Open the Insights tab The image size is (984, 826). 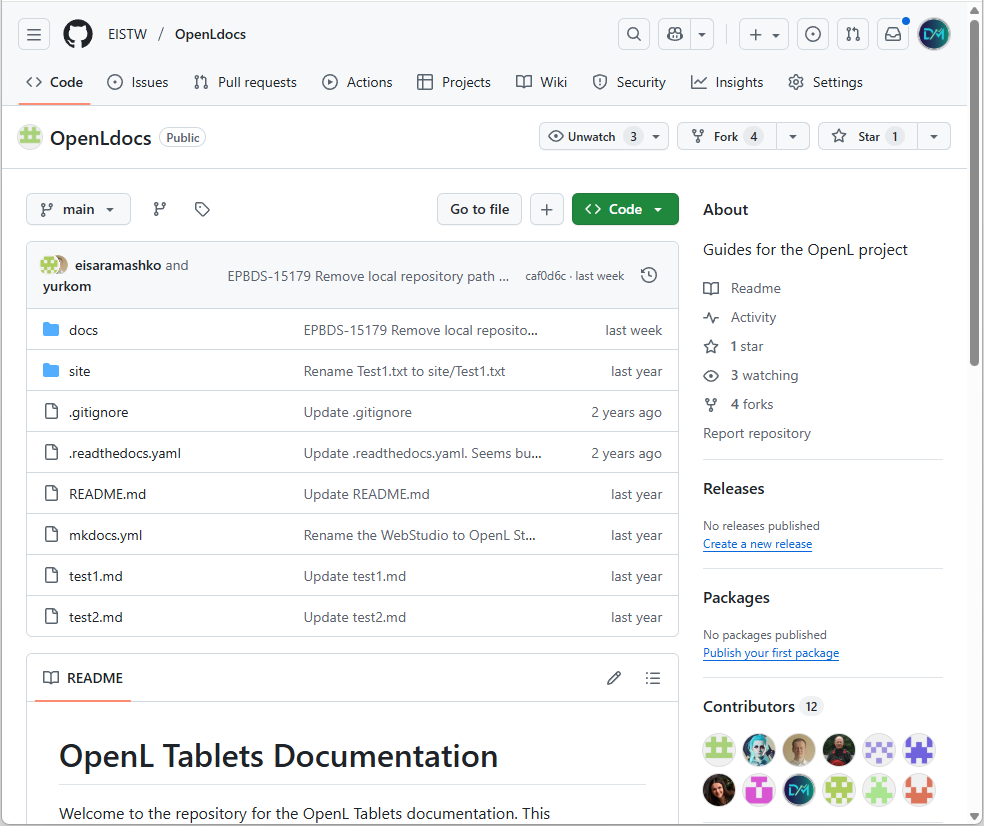[727, 82]
